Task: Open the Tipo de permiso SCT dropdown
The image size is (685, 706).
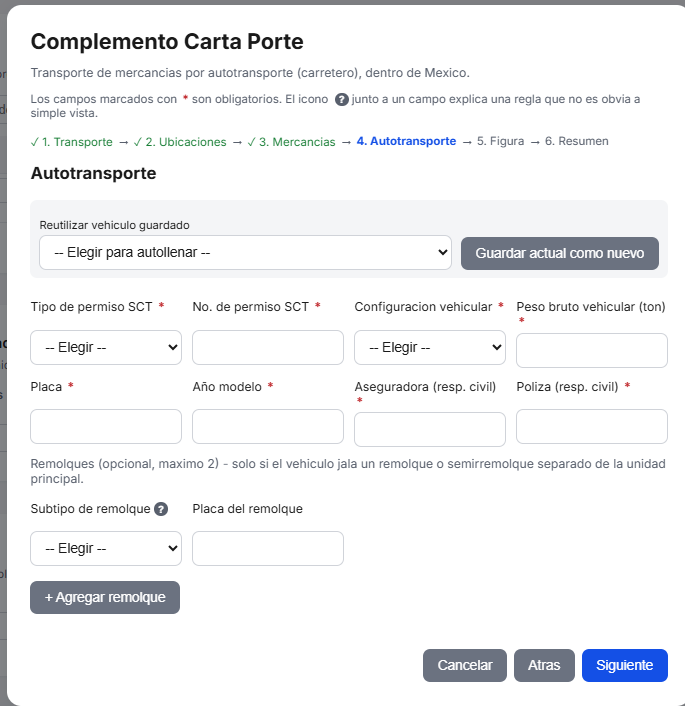Action: point(106,348)
